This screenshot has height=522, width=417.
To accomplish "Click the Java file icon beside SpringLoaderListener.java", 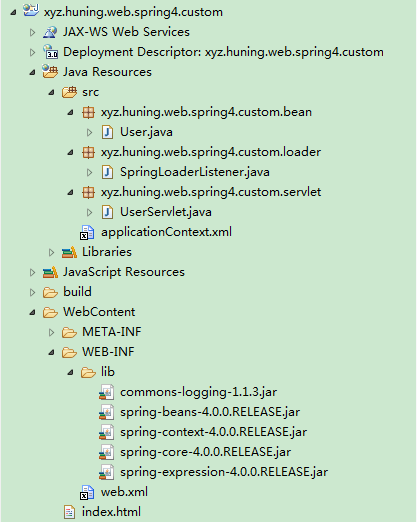I will click(107, 172).
